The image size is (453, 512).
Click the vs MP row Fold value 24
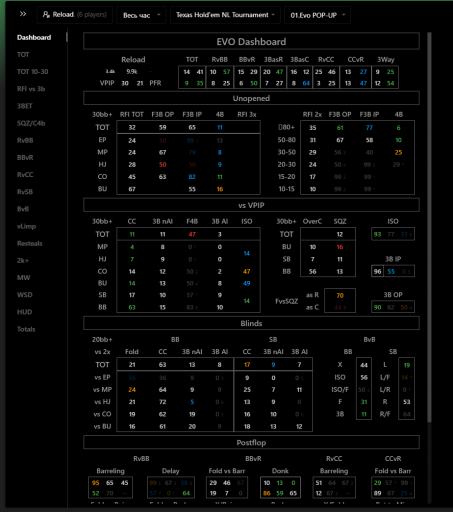coord(132,390)
